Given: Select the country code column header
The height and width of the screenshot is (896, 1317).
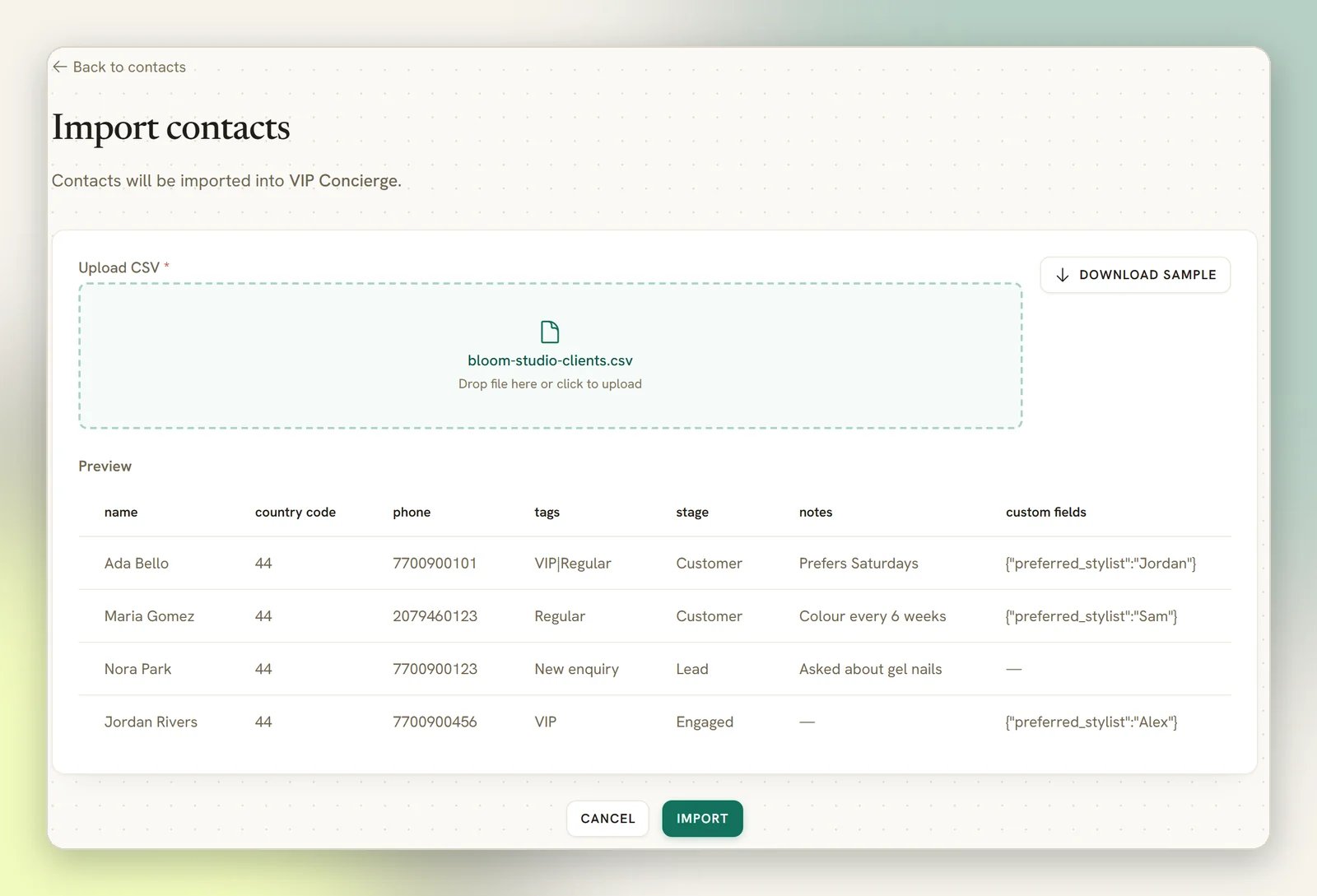Looking at the screenshot, I should 296,512.
